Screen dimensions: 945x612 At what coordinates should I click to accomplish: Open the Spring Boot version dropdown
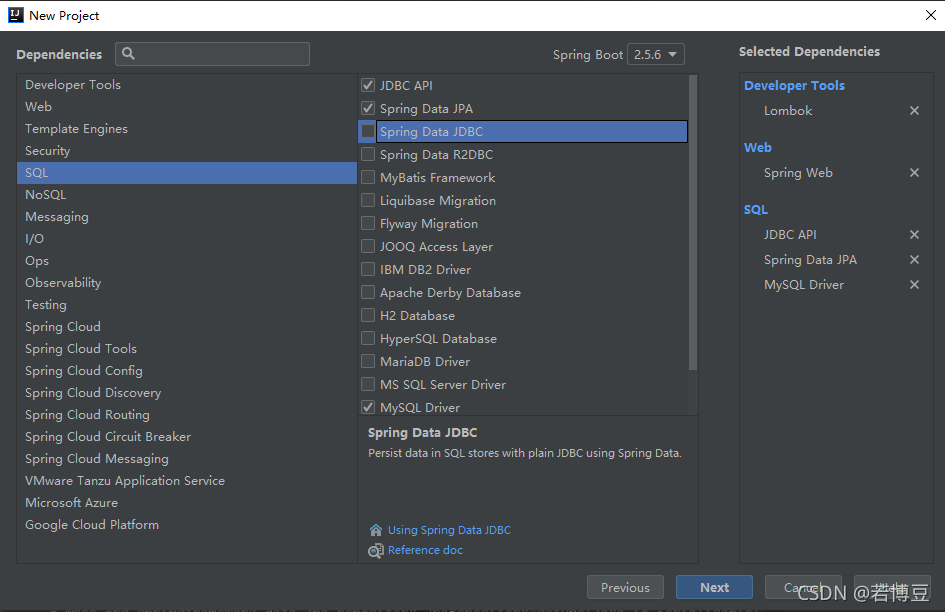coord(656,54)
